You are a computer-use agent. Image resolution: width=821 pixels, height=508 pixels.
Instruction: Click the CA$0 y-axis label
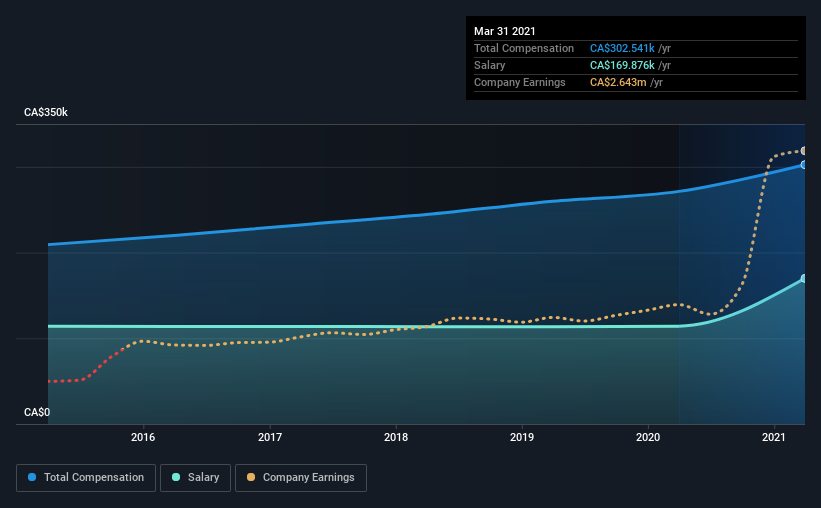[37, 412]
